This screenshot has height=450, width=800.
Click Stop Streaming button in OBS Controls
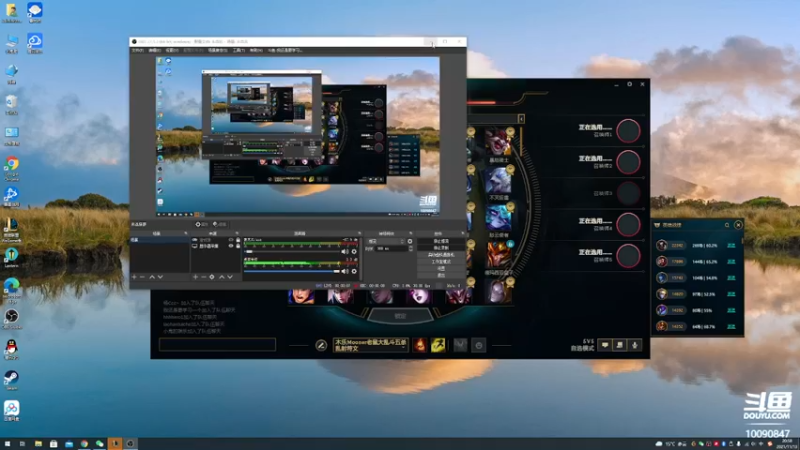click(441, 241)
